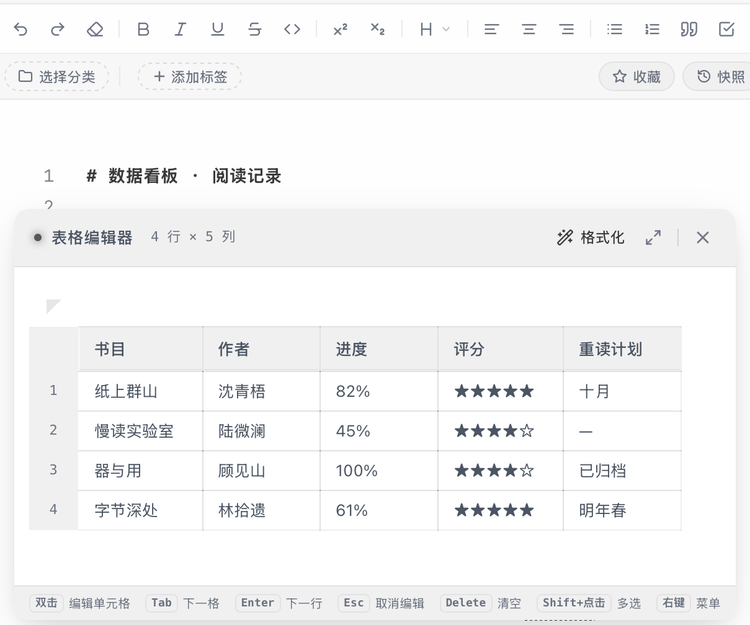Insert a task checklist
The image size is (750, 625).
(x=727, y=30)
